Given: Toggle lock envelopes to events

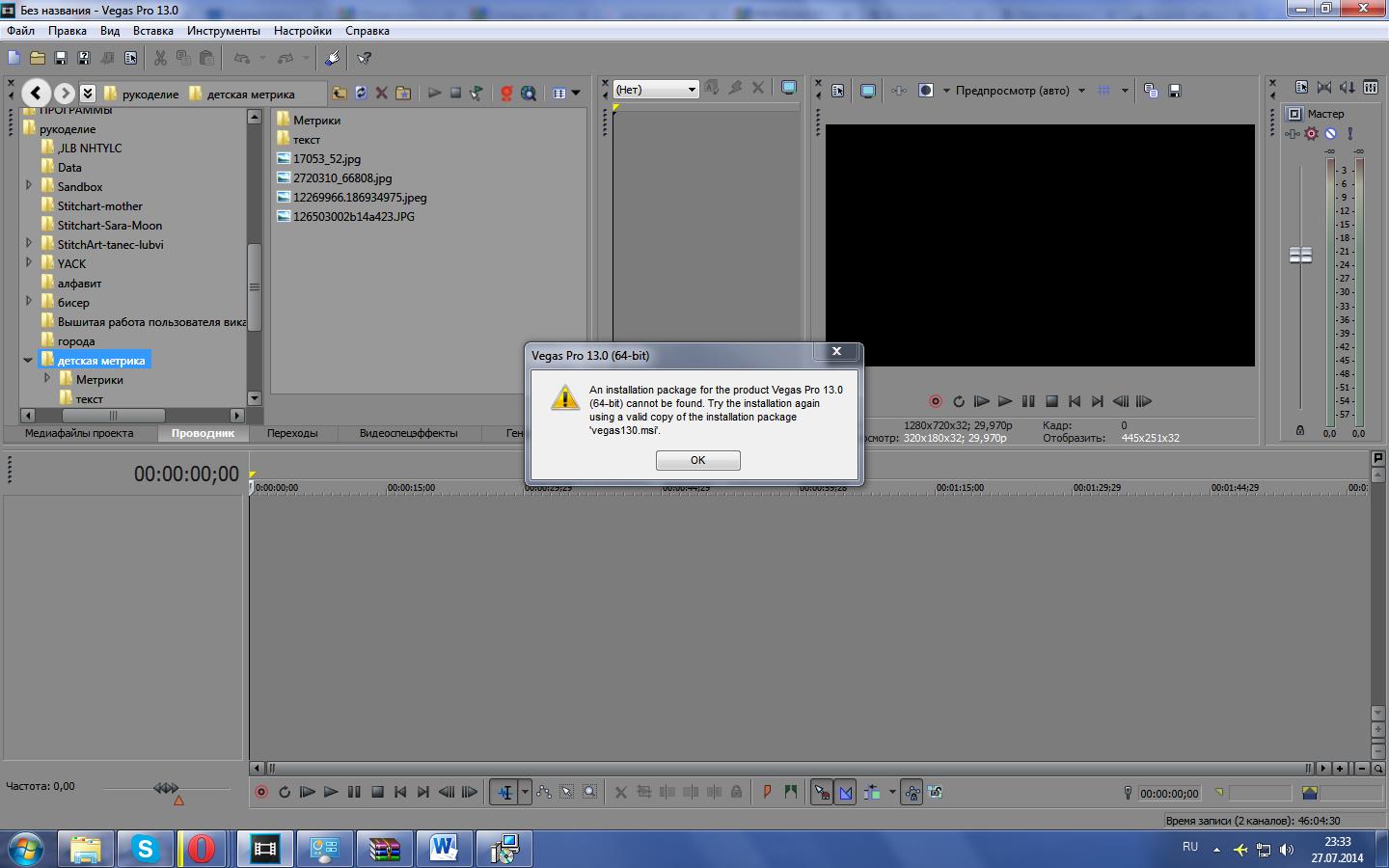Looking at the screenshot, I should 912,793.
